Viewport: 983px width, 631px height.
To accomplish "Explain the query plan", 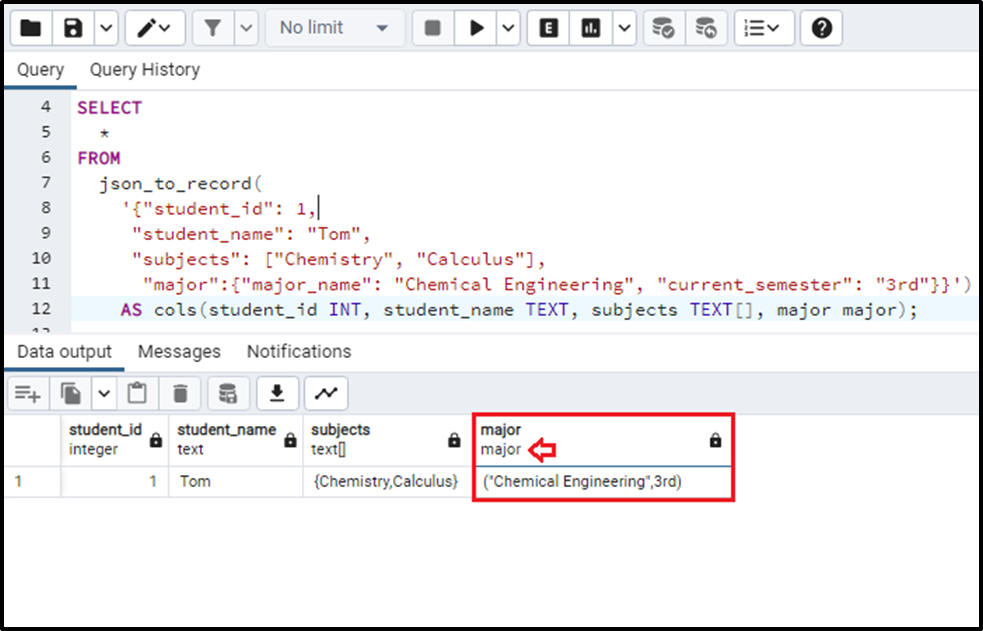I will click(547, 27).
